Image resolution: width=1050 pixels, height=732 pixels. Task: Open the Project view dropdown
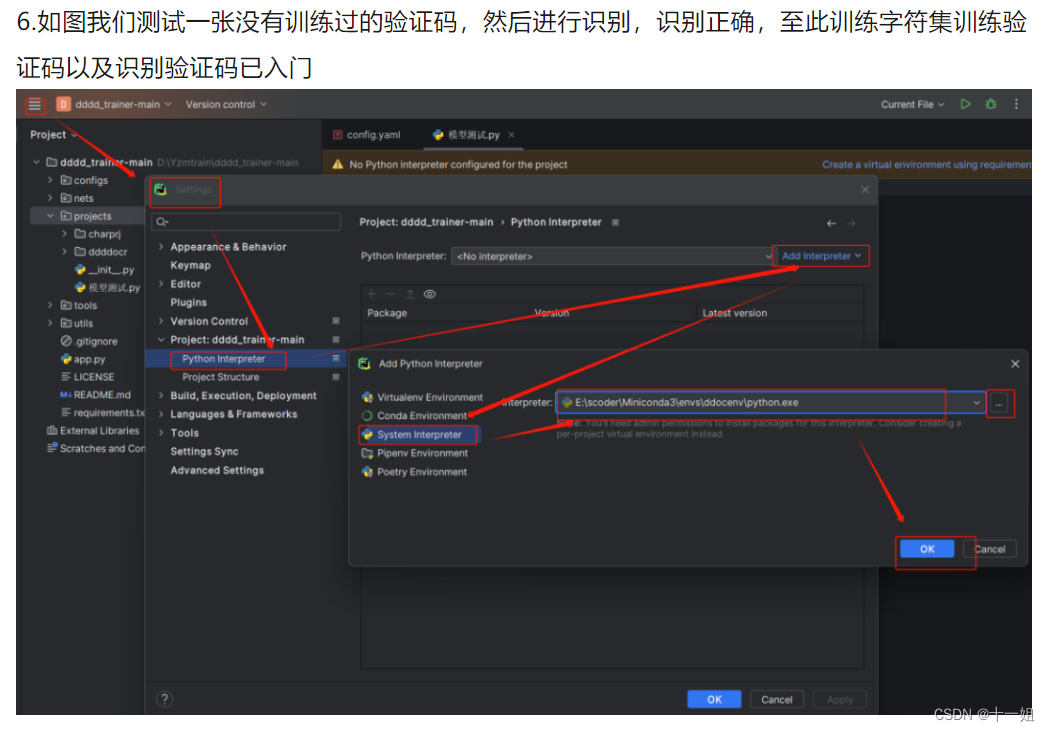pyautogui.click(x=53, y=135)
